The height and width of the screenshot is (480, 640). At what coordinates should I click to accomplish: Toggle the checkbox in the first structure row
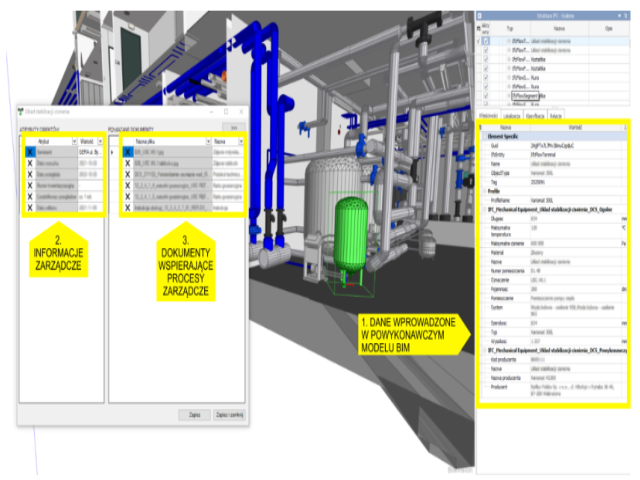click(x=487, y=42)
